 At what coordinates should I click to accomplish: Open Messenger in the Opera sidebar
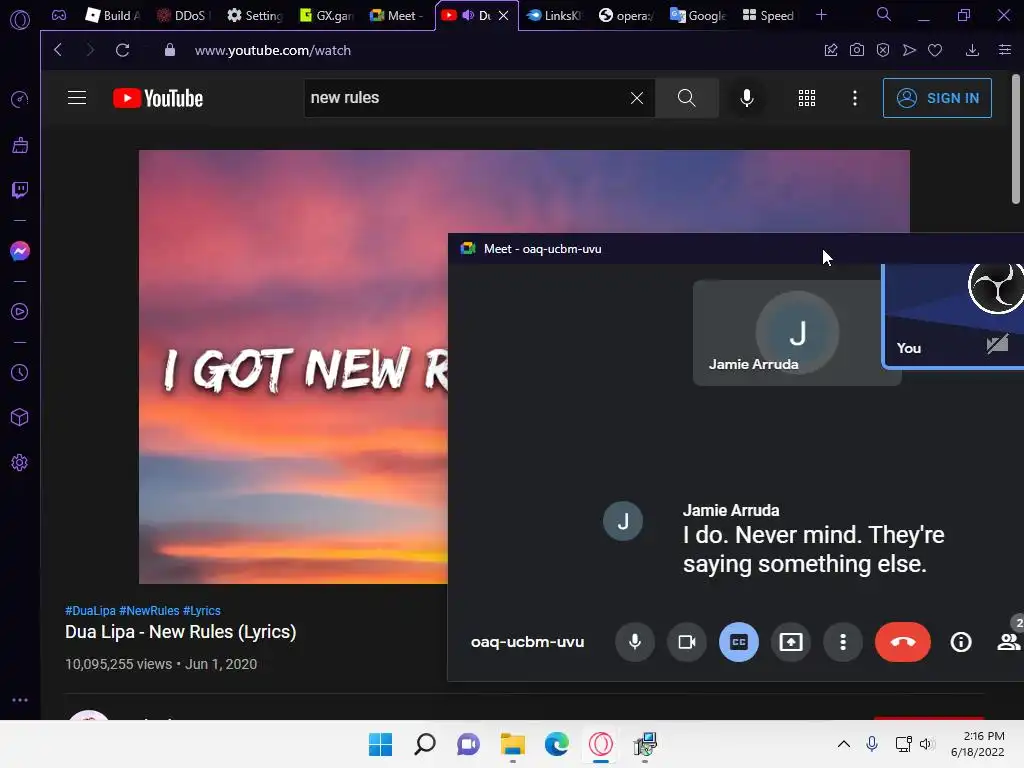pyautogui.click(x=20, y=251)
